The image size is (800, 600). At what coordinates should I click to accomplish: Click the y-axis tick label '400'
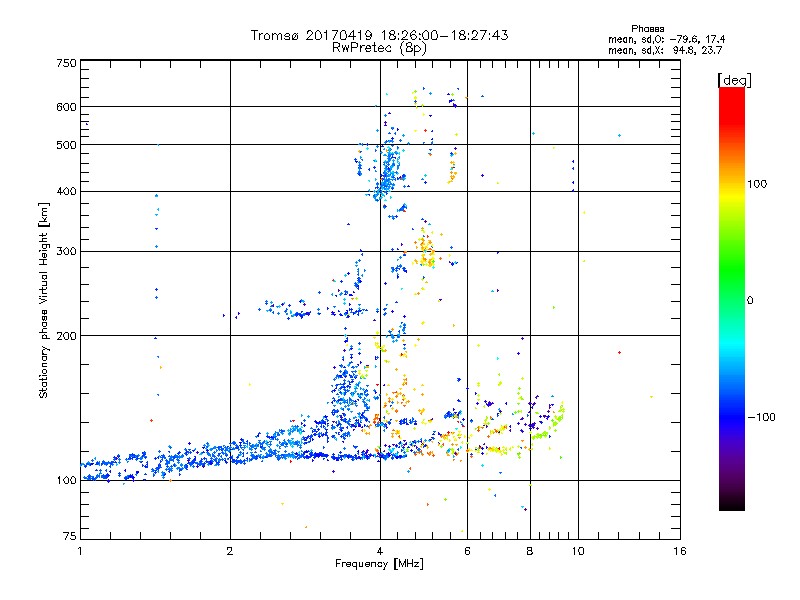pos(66,192)
